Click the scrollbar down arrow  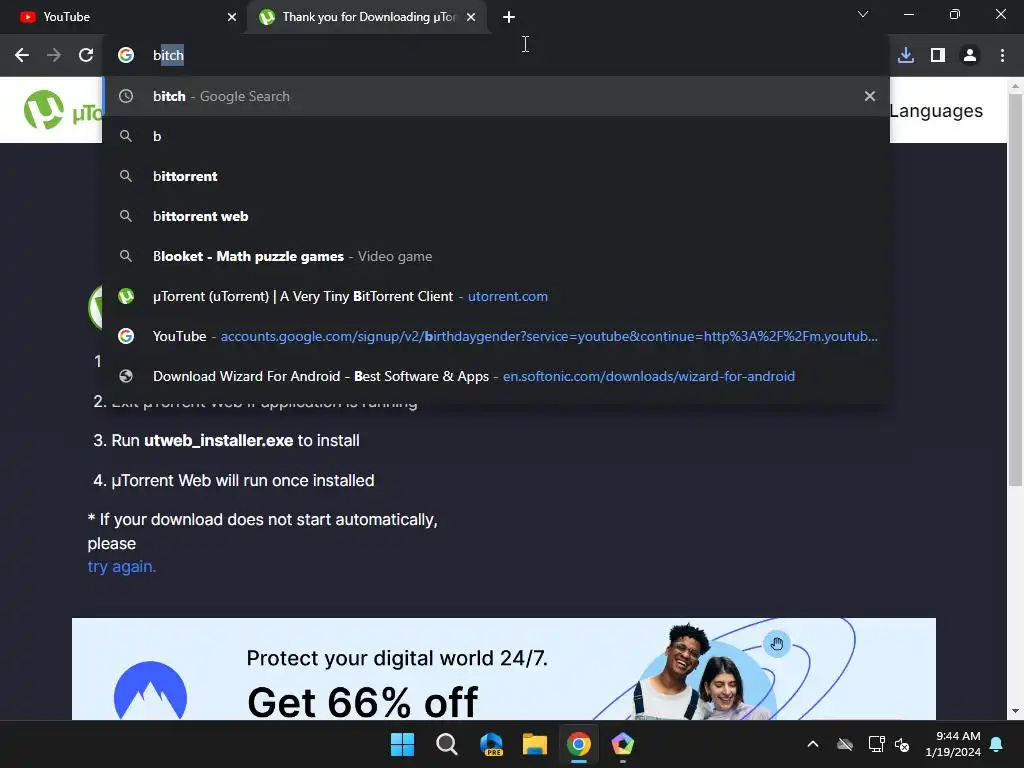click(1014, 711)
